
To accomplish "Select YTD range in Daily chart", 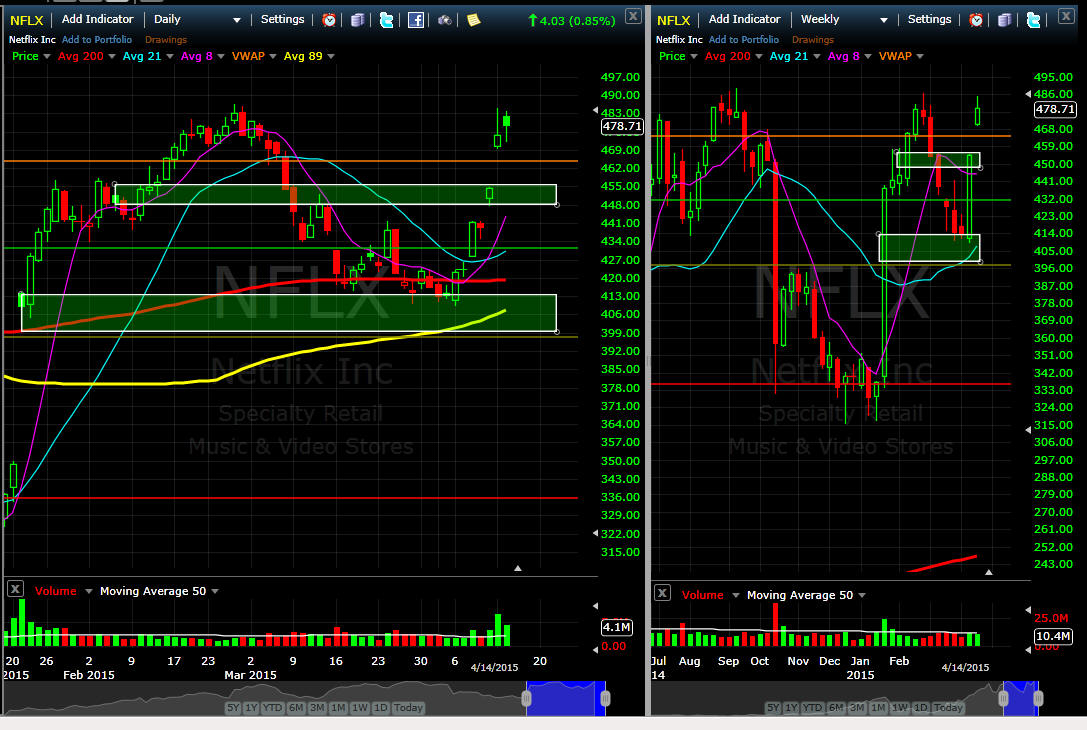I will (x=272, y=708).
